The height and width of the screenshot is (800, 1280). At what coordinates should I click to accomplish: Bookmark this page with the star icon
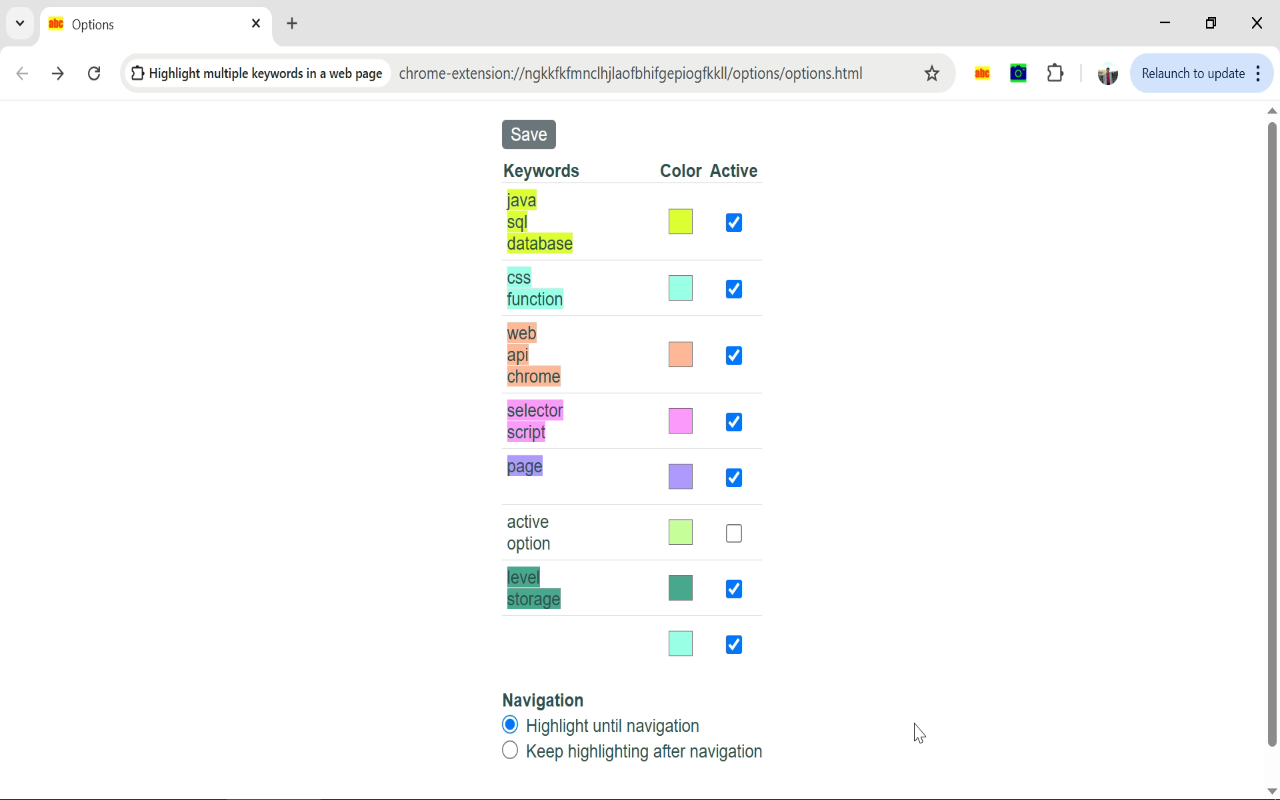931,73
